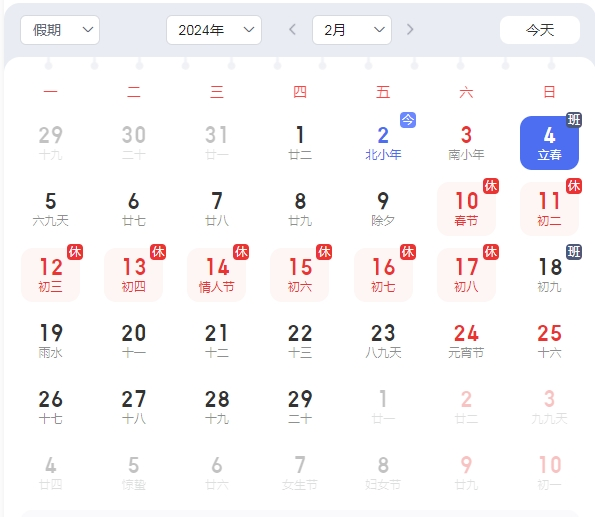The image size is (595, 517).
Task: Select March 6 廿六
Action: (x=217, y=473)
